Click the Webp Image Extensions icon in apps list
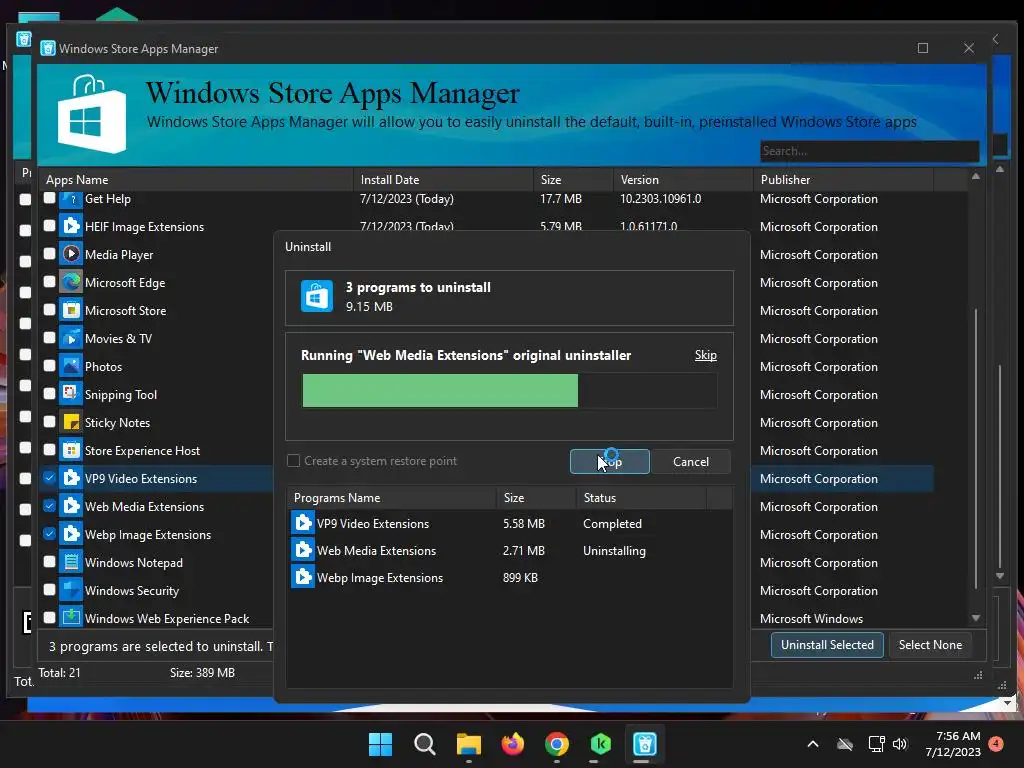1024x768 pixels. coord(71,534)
